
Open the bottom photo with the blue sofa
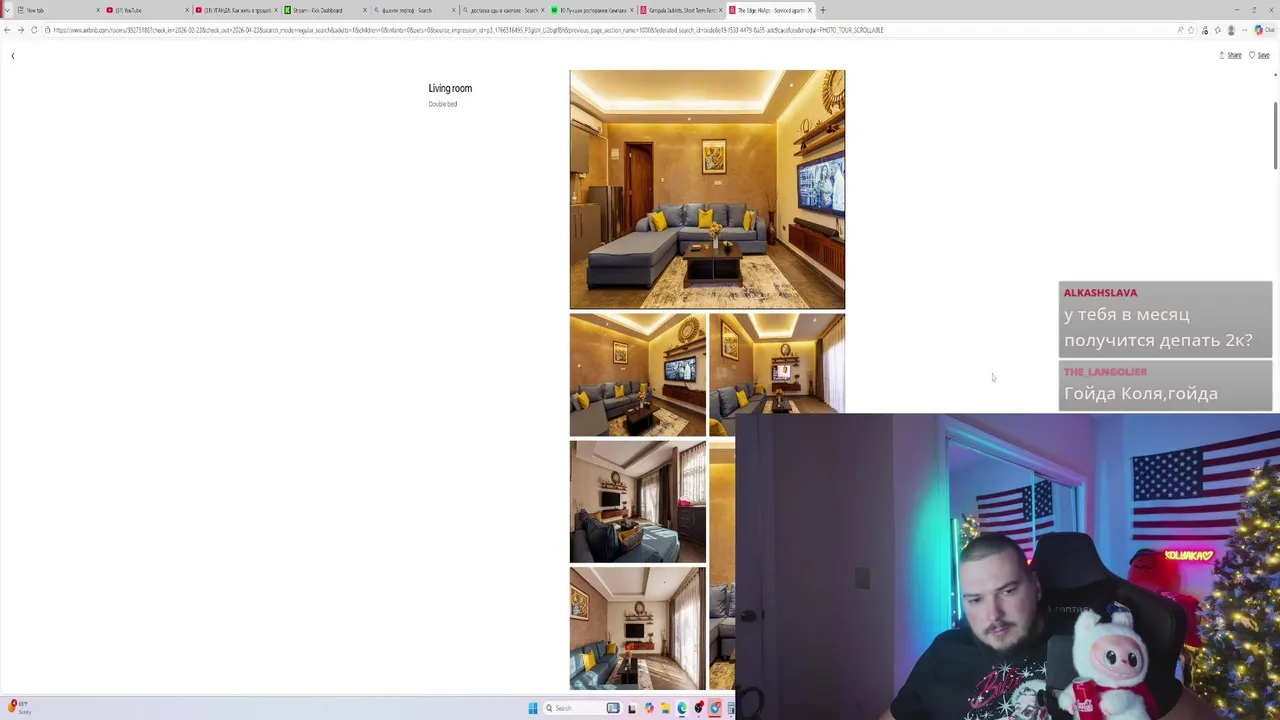[638, 628]
